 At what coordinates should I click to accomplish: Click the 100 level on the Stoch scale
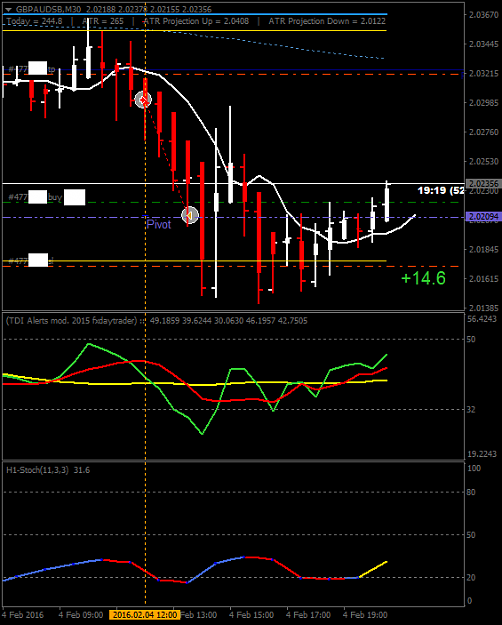pyautogui.click(x=474, y=468)
